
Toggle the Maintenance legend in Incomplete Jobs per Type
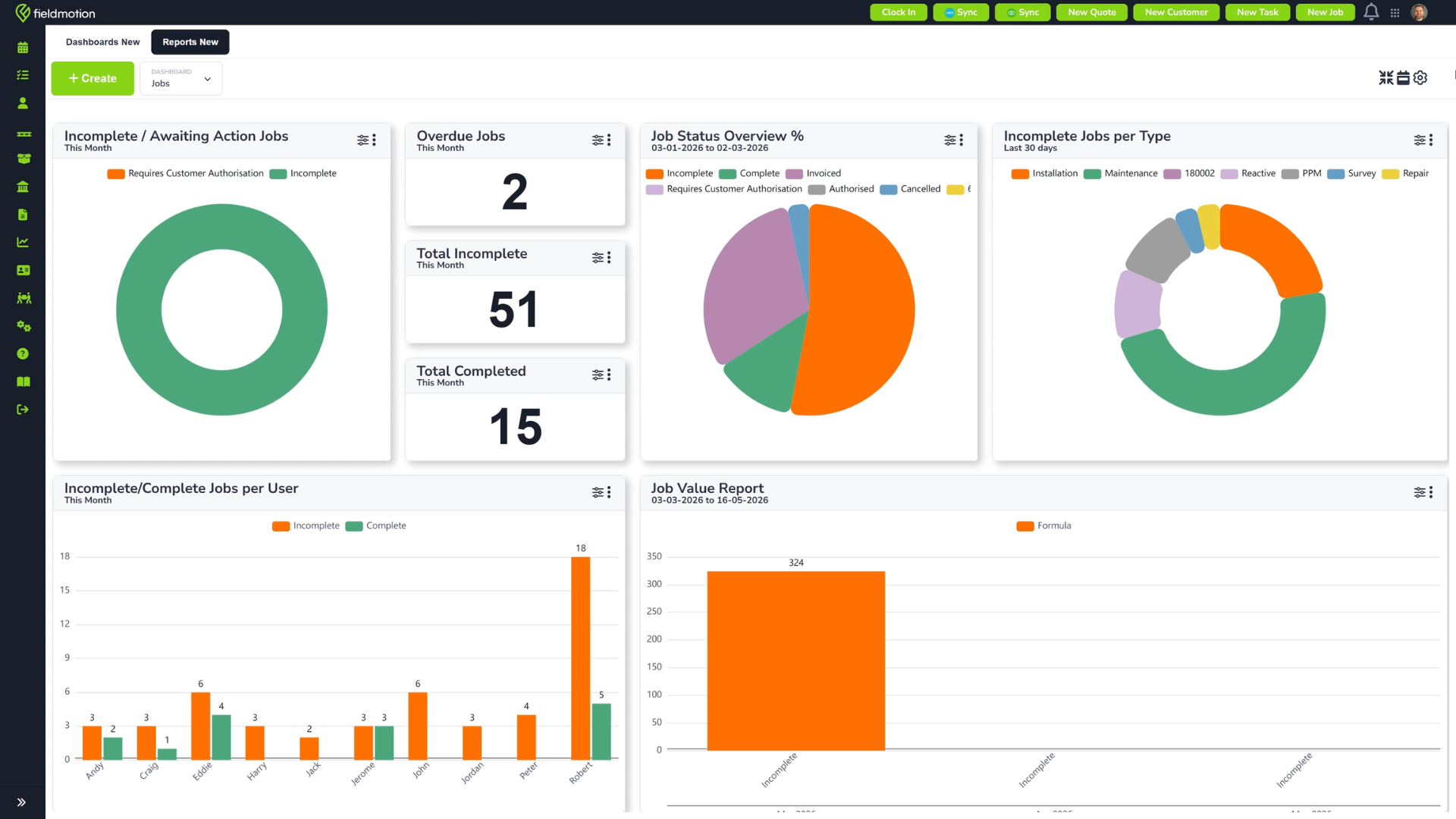[x=1121, y=174]
